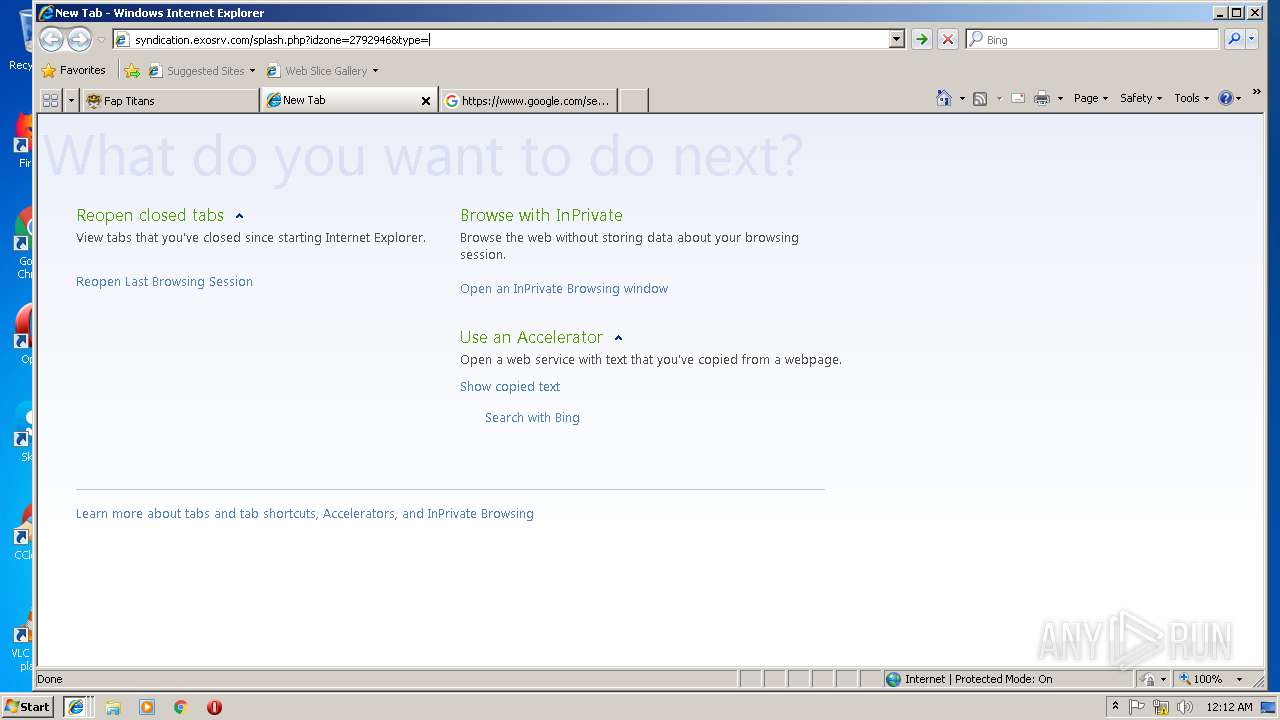Click Learn more about tabs and shortcuts link
1280x720 pixels.
pos(305,514)
